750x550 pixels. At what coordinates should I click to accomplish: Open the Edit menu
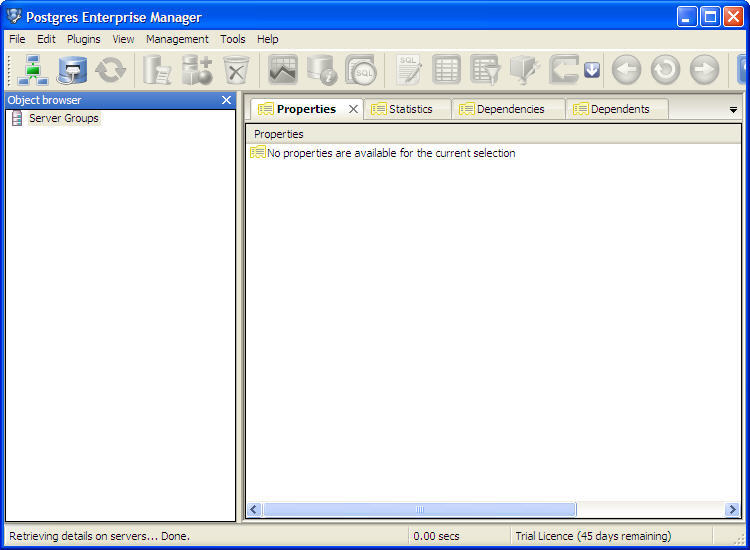pos(46,39)
